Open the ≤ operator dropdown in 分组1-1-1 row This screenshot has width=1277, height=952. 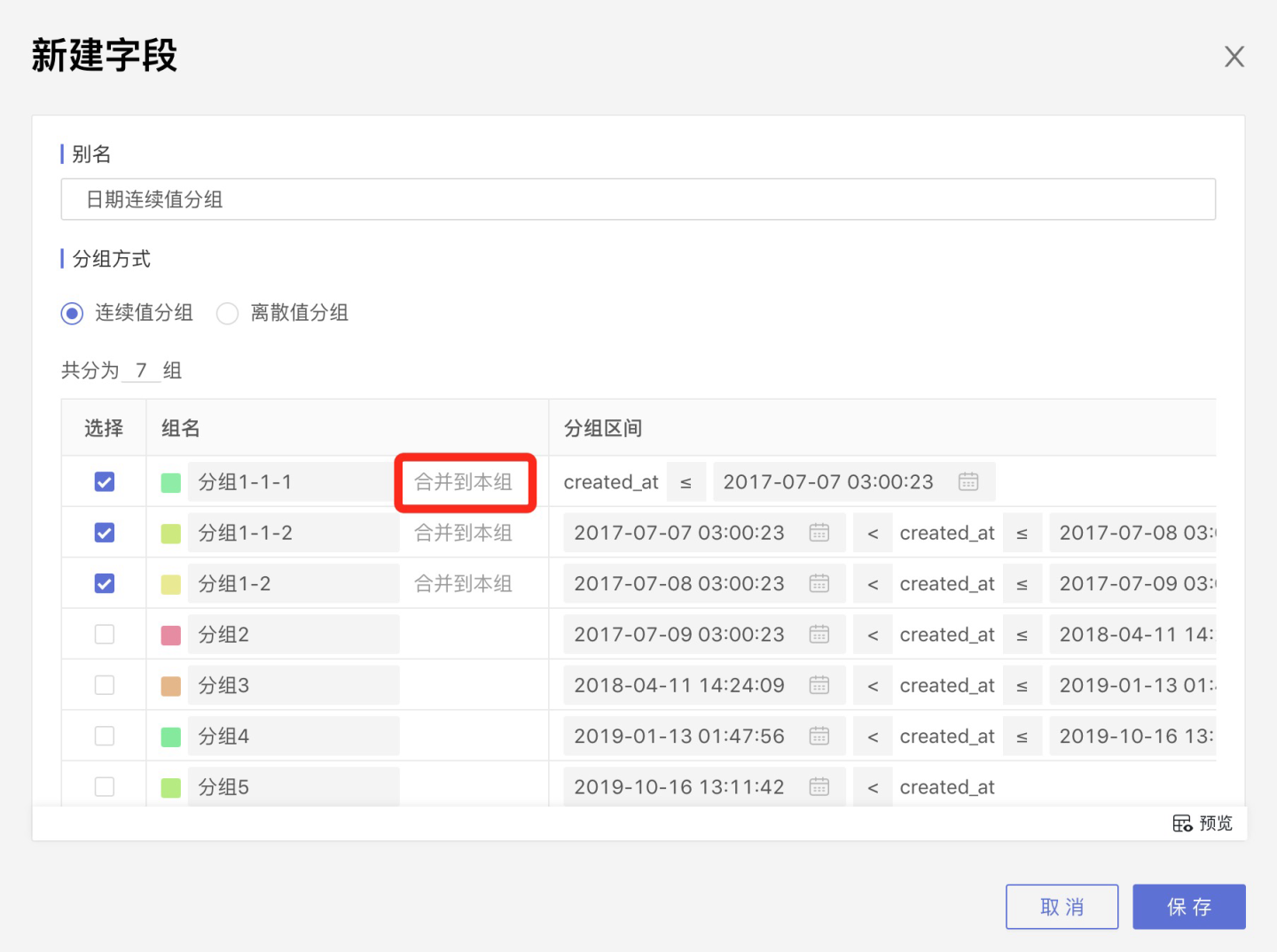coord(686,482)
